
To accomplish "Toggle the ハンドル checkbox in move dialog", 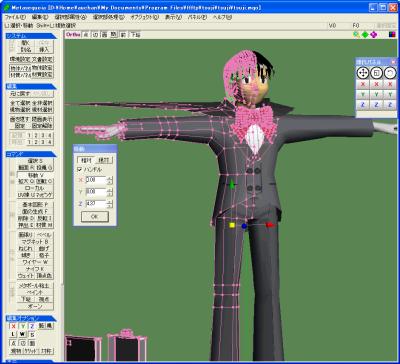I will 79,169.
